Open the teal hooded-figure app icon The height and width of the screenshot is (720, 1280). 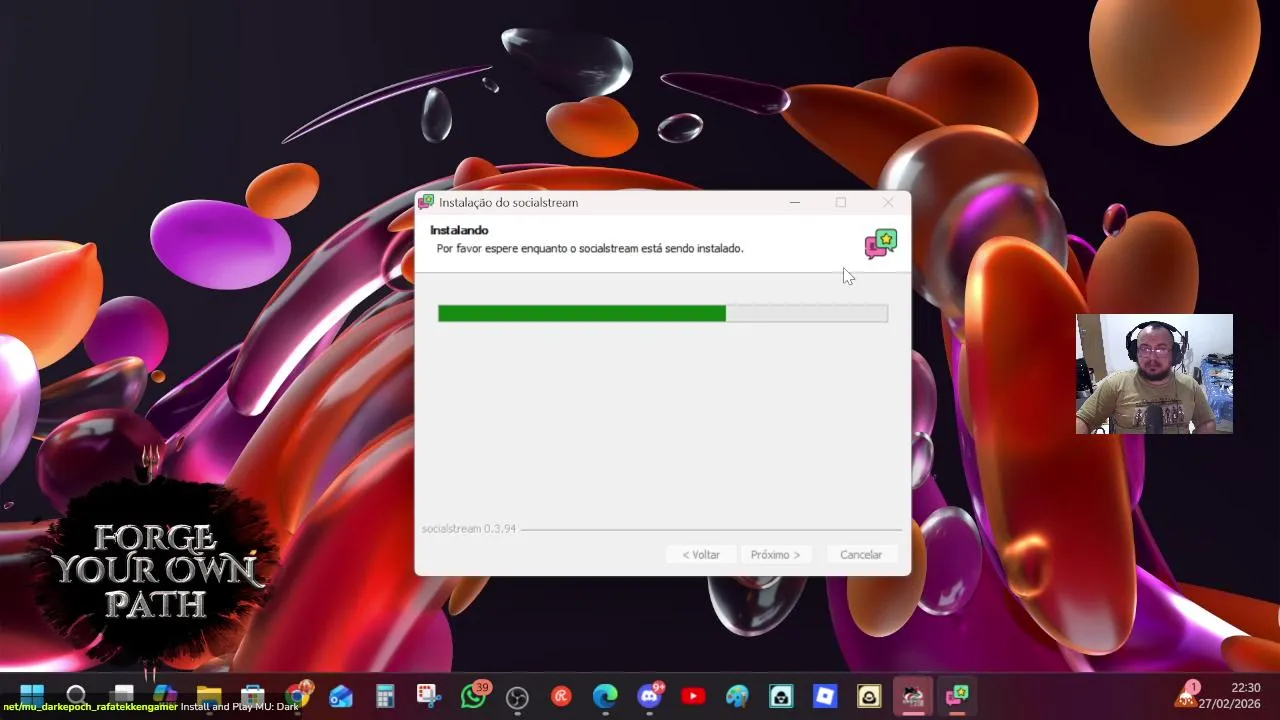[x=781, y=696]
